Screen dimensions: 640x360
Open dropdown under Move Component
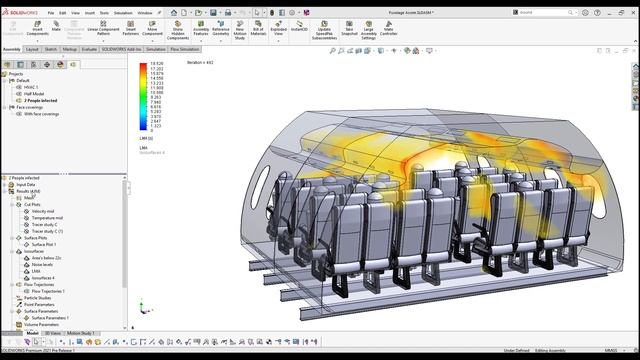click(x=152, y=41)
